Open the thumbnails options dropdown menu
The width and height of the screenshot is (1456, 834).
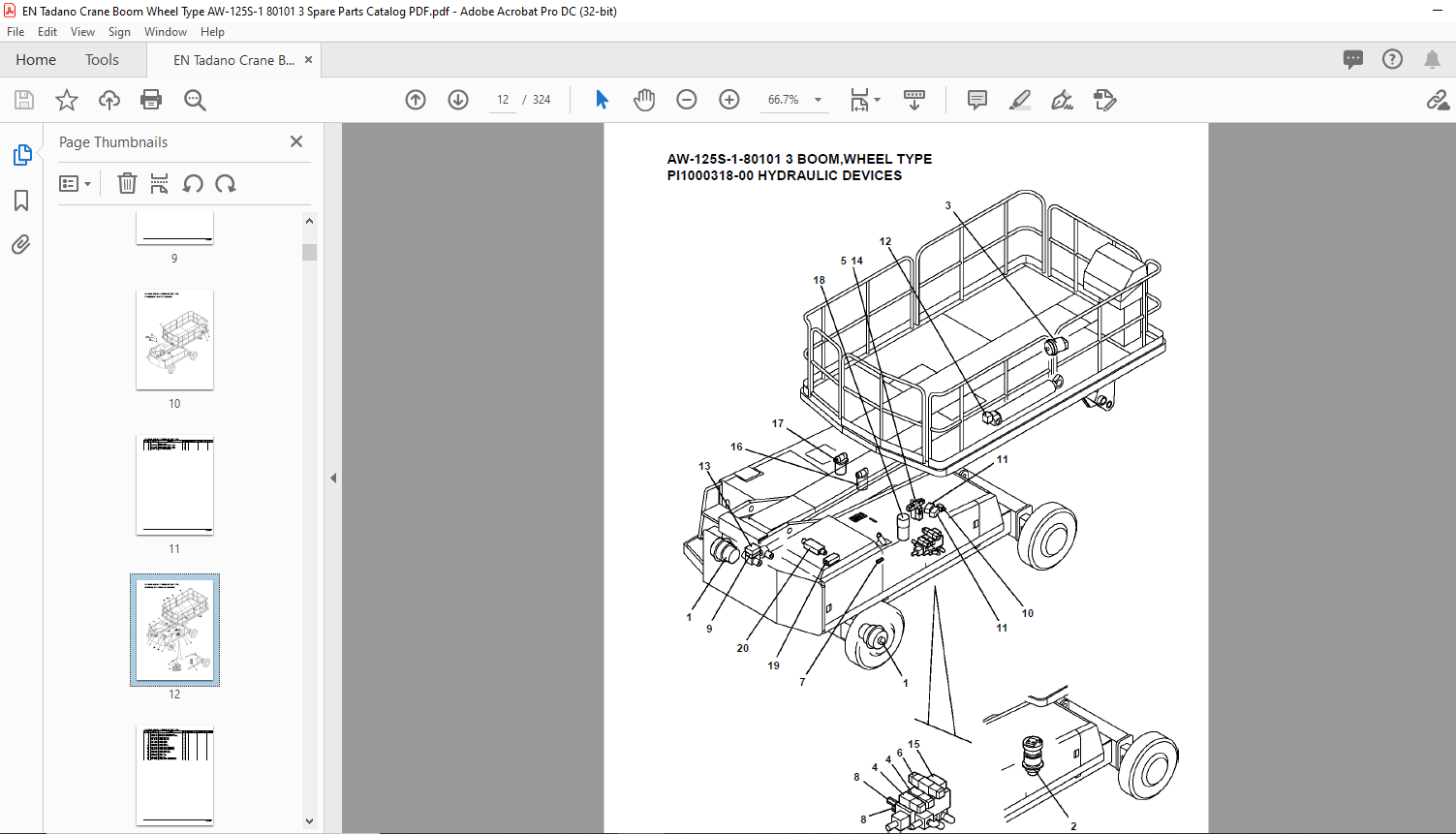pos(75,183)
